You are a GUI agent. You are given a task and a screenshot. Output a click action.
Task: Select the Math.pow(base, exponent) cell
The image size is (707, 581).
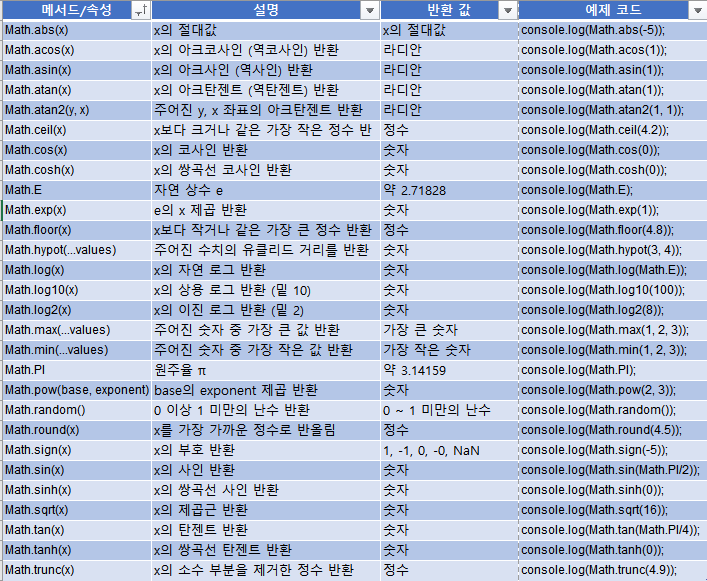tap(77, 390)
